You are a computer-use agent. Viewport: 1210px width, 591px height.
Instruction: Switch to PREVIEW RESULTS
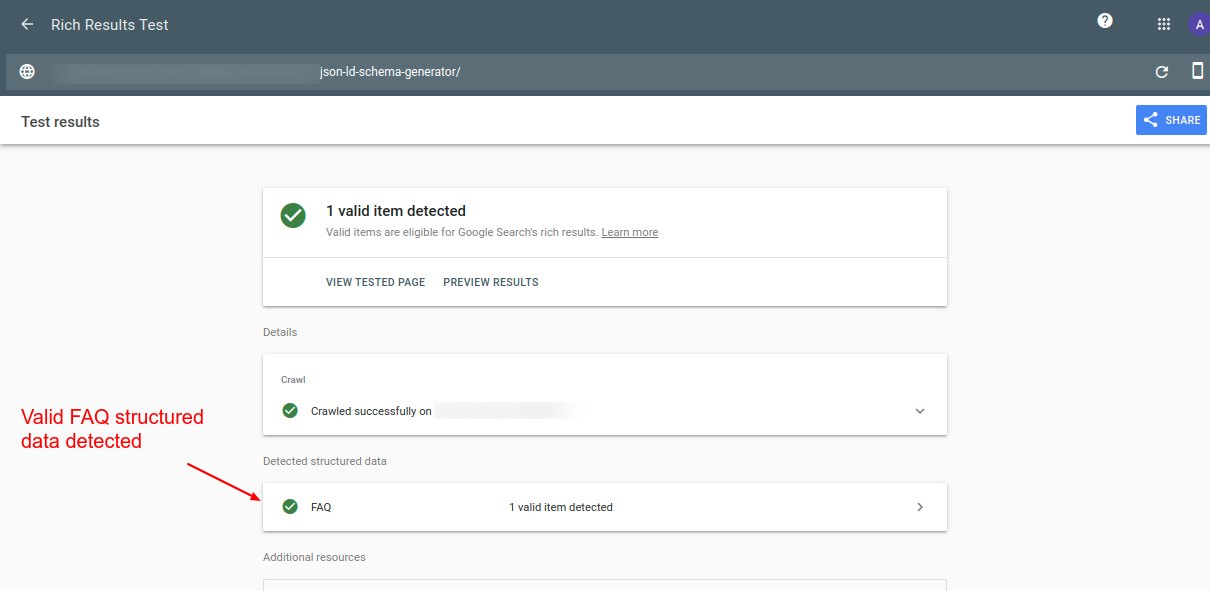pos(490,281)
